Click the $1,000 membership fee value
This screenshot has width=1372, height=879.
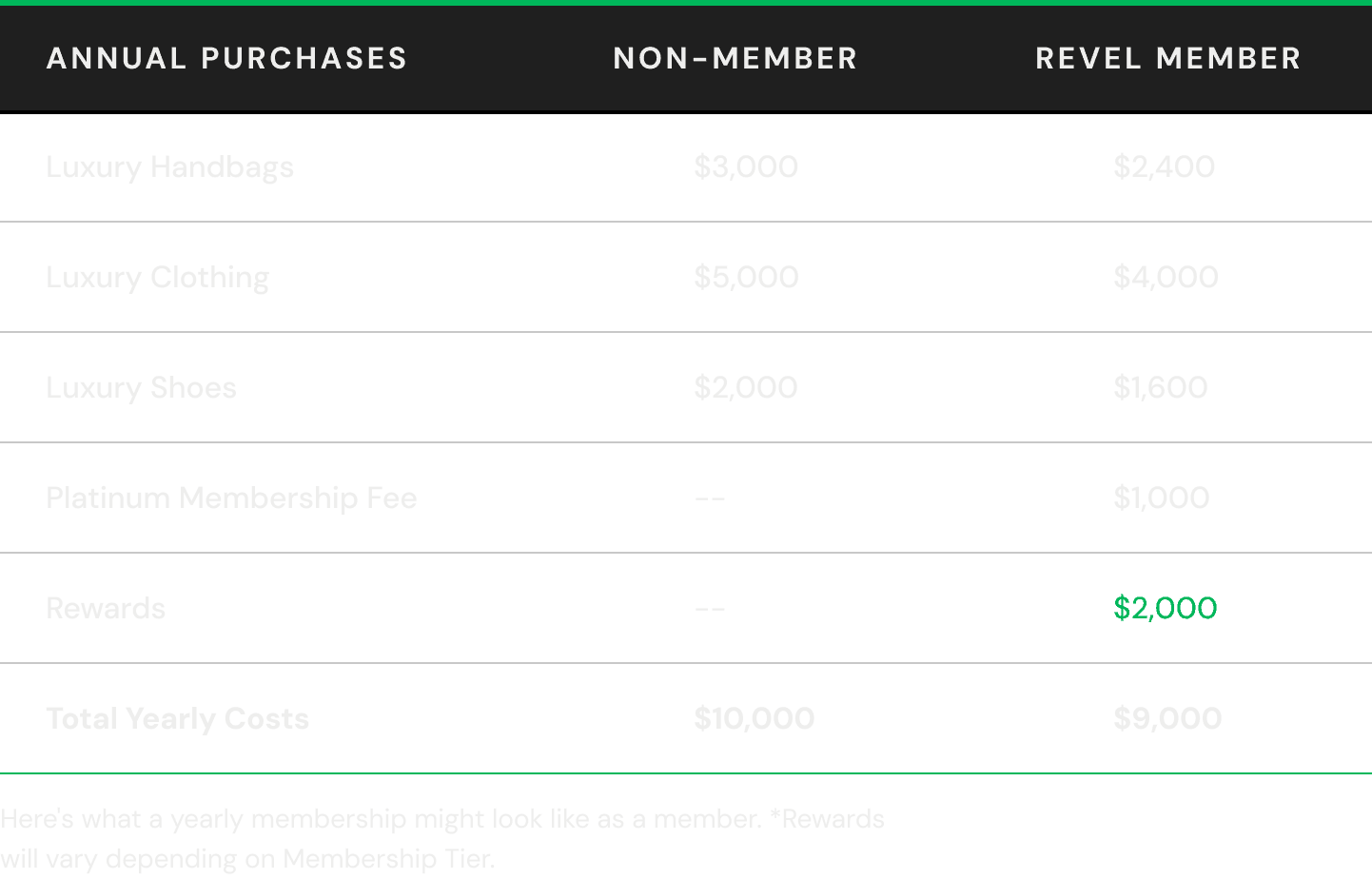(1162, 498)
